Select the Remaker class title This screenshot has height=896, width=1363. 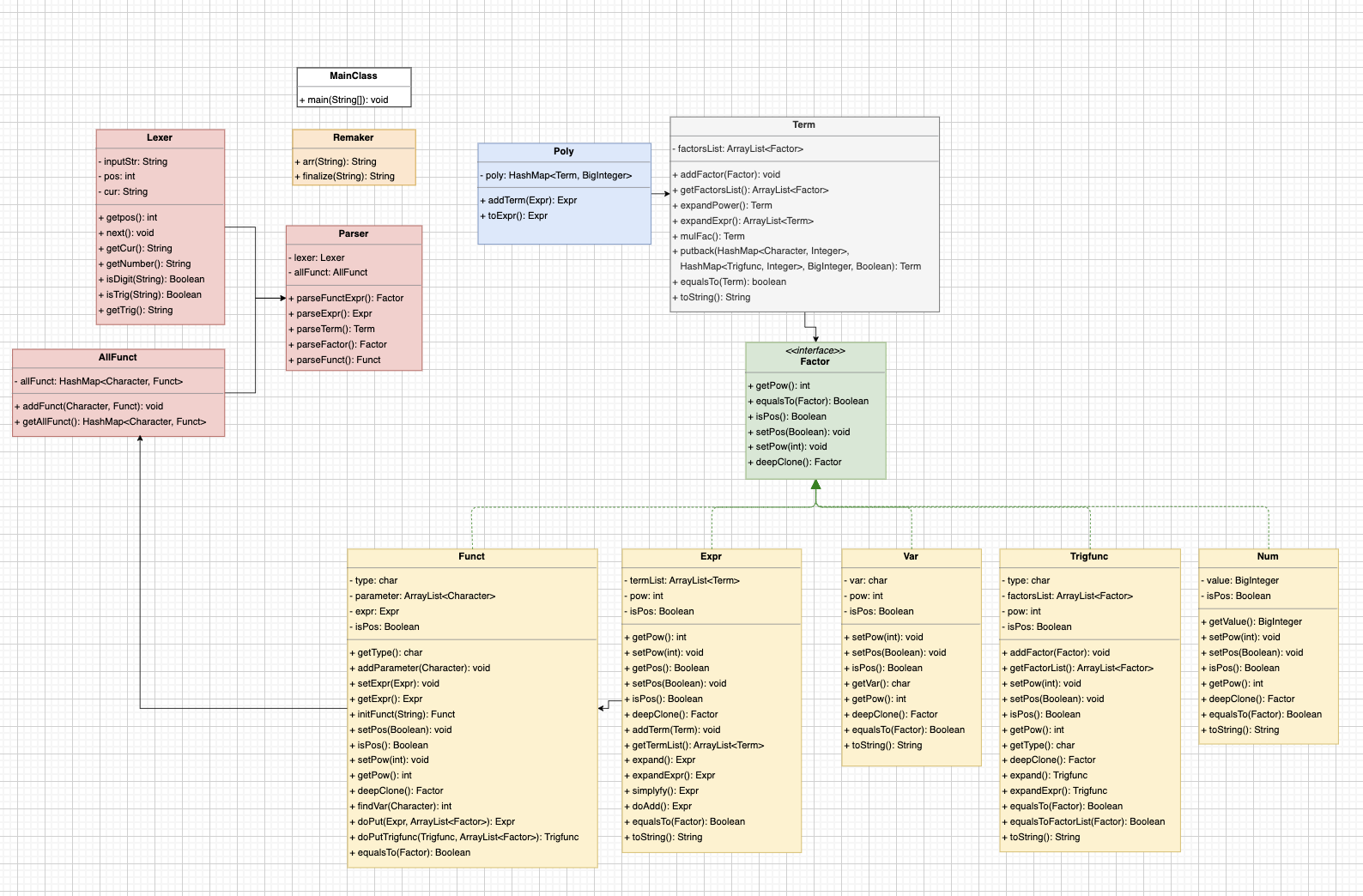pyautogui.click(x=354, y=137)
